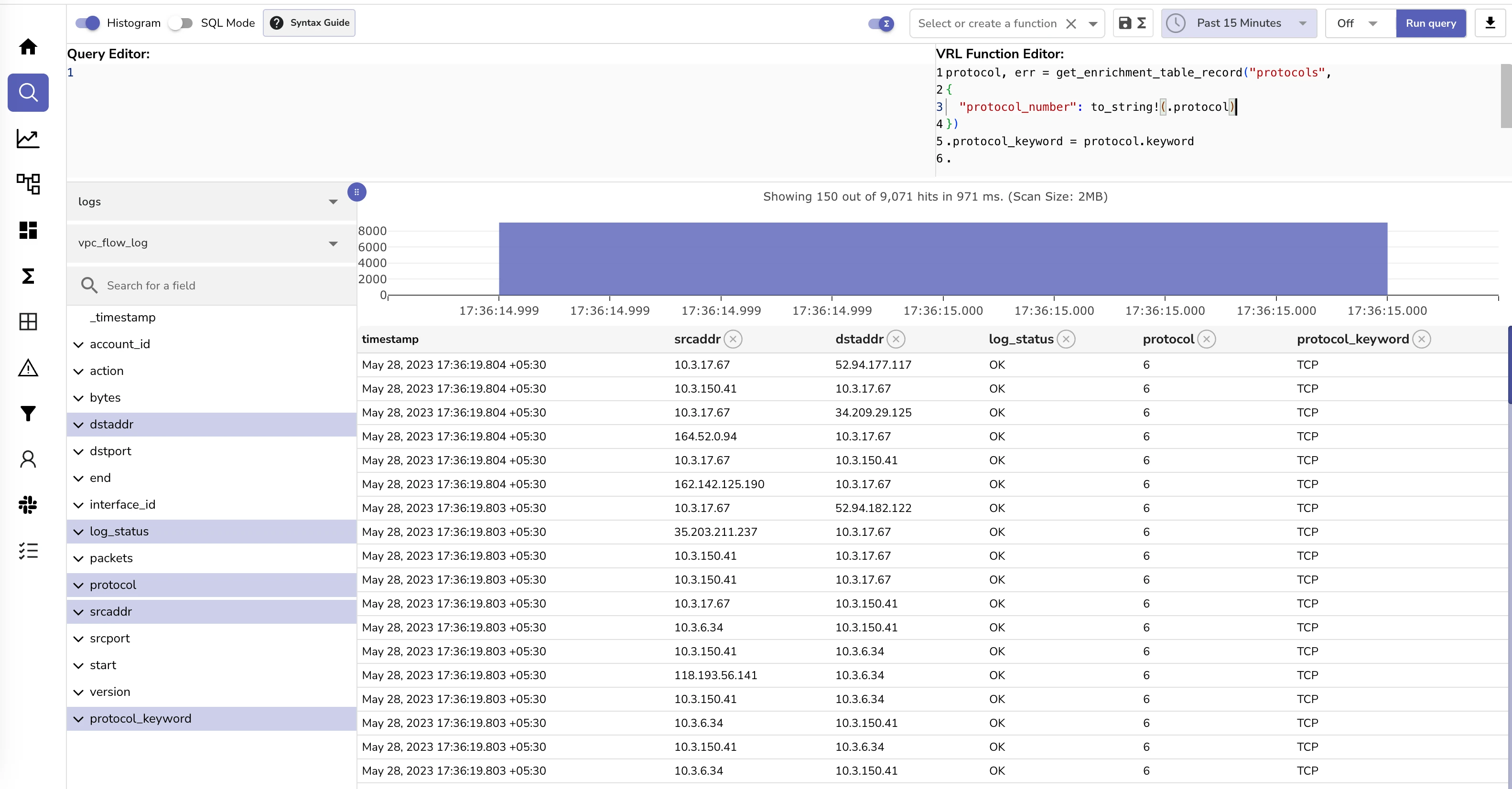
Task: Open the Past 15 Minutes time range dropdown
Action: click(1239, 23)
